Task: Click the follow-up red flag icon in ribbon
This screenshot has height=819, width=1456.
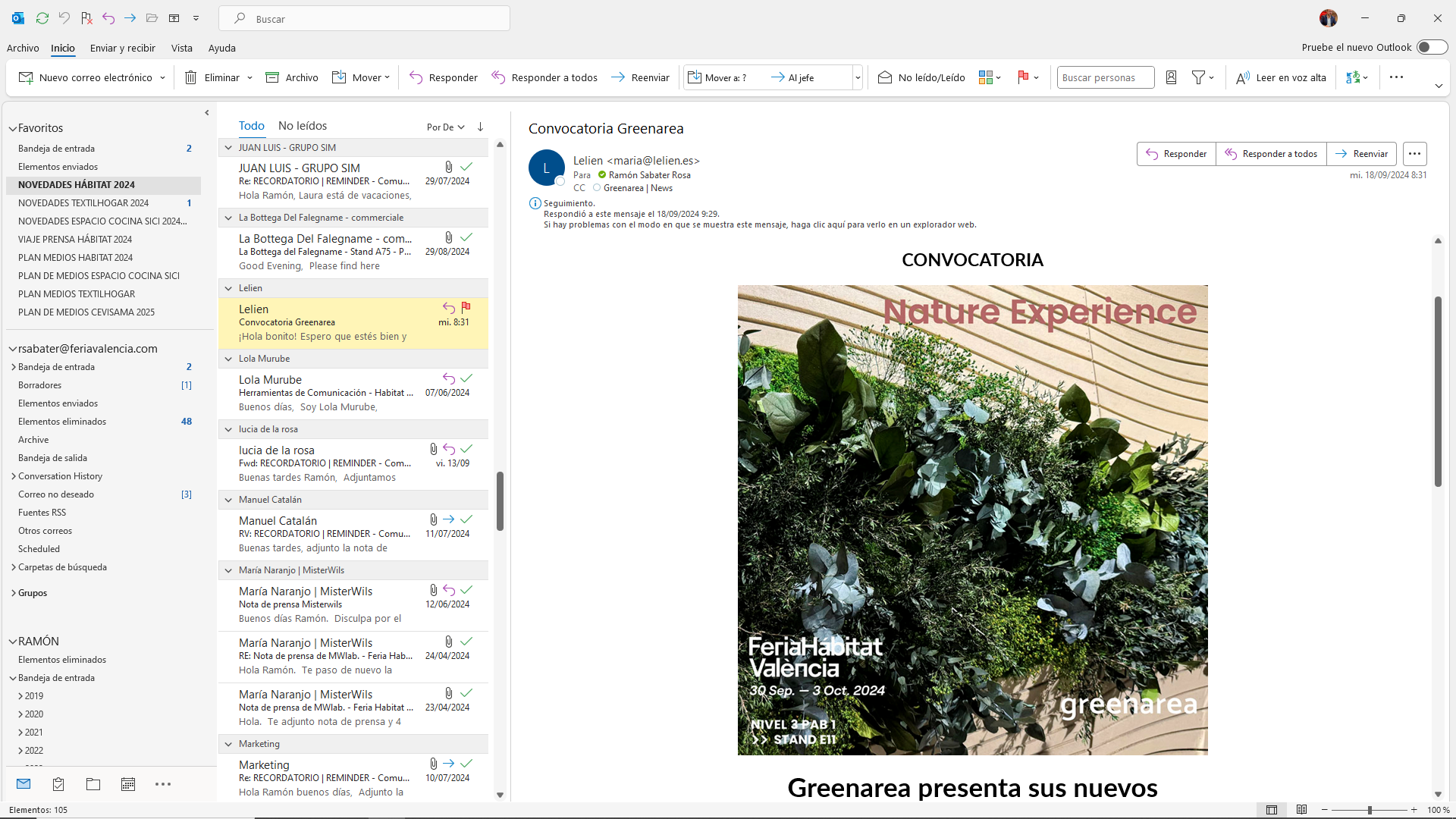Action: click(x=1023, y=77)
